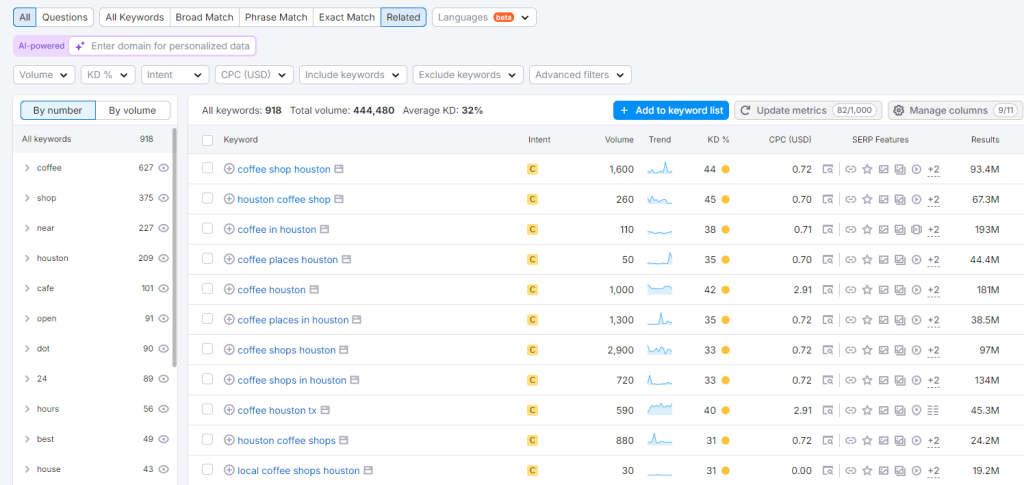Toggle the eye icon for the cafe group
This screenshot has width=1024, height=485.
pyautogui.click(x=163, y=288)
